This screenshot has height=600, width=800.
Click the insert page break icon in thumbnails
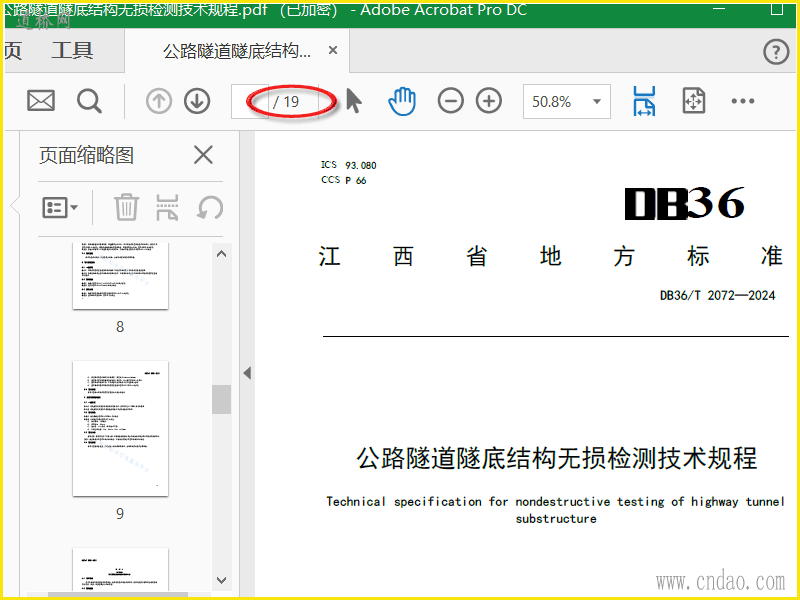(x=167, y=207)
